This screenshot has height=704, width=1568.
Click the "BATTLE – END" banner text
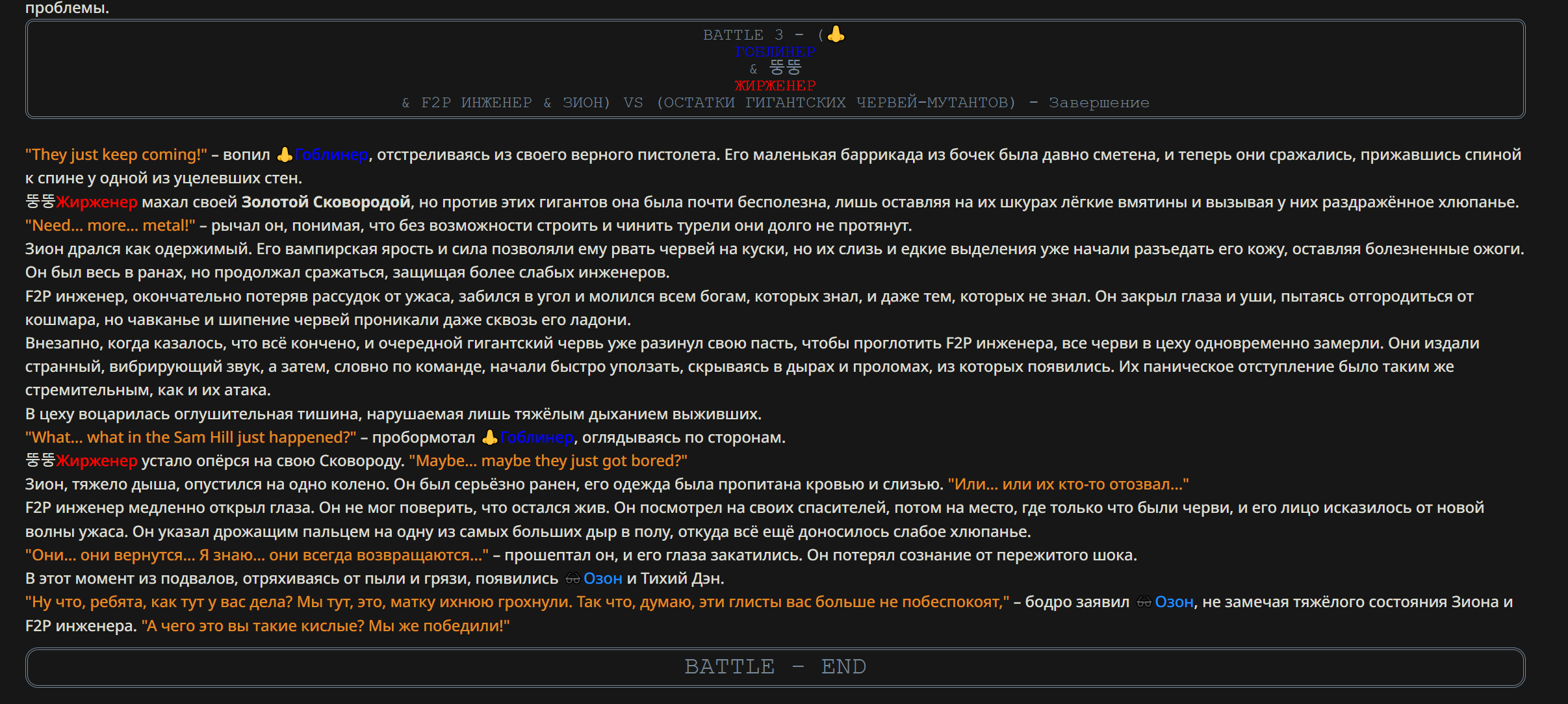coord(775,667)
